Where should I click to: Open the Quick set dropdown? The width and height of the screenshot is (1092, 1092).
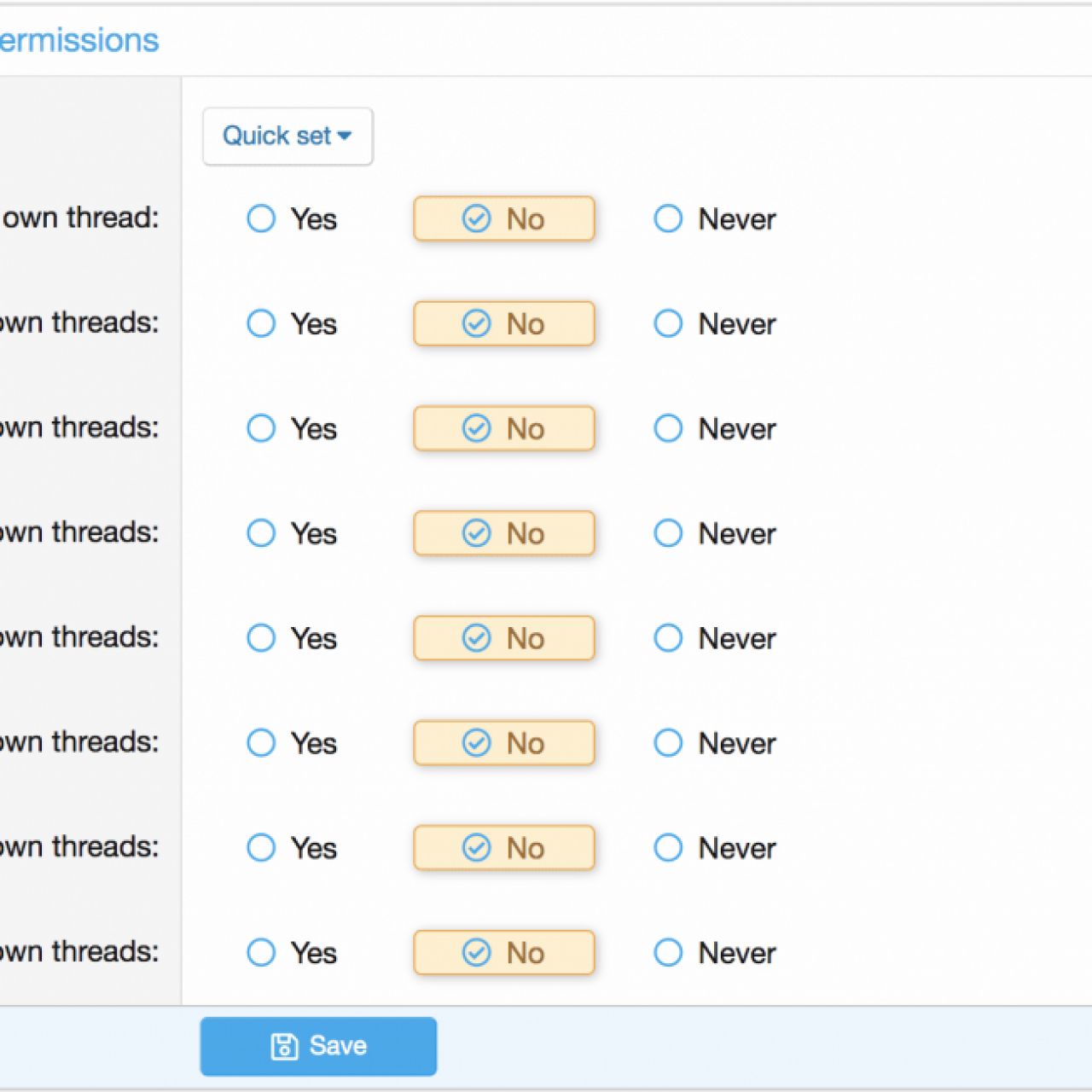pos(288,136)
